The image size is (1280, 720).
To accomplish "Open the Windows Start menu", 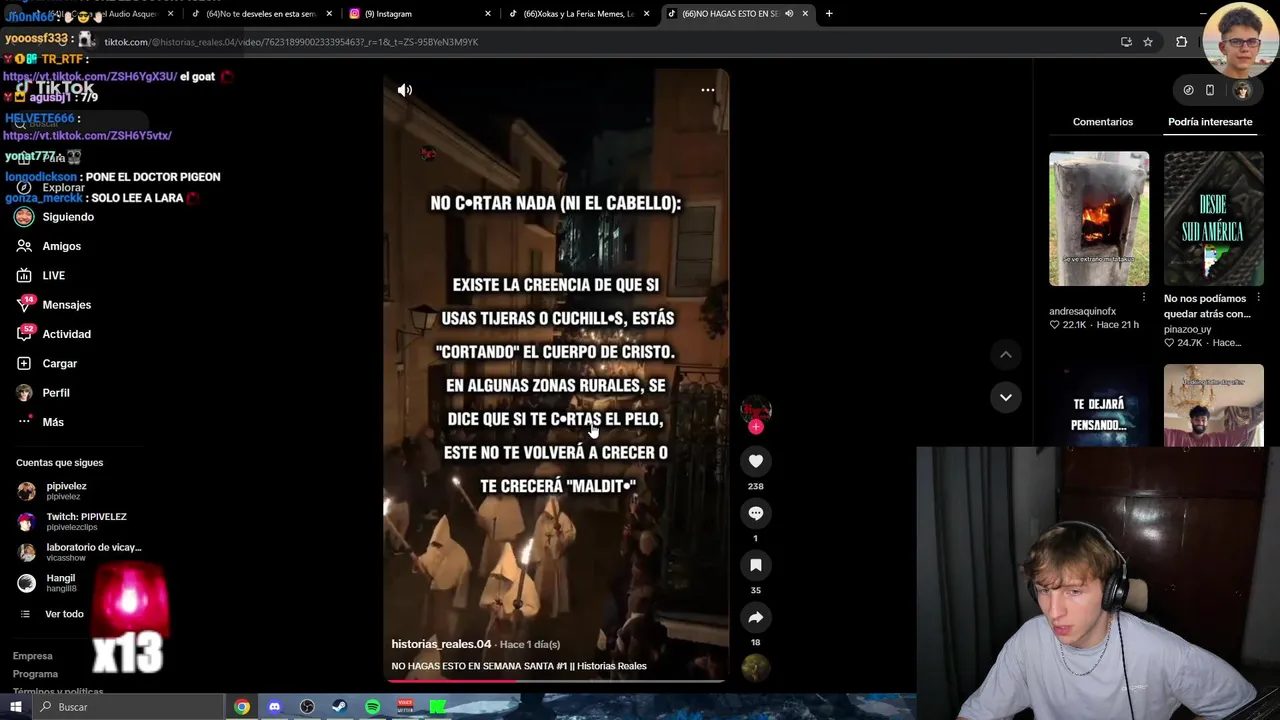I will coord(16,707).
